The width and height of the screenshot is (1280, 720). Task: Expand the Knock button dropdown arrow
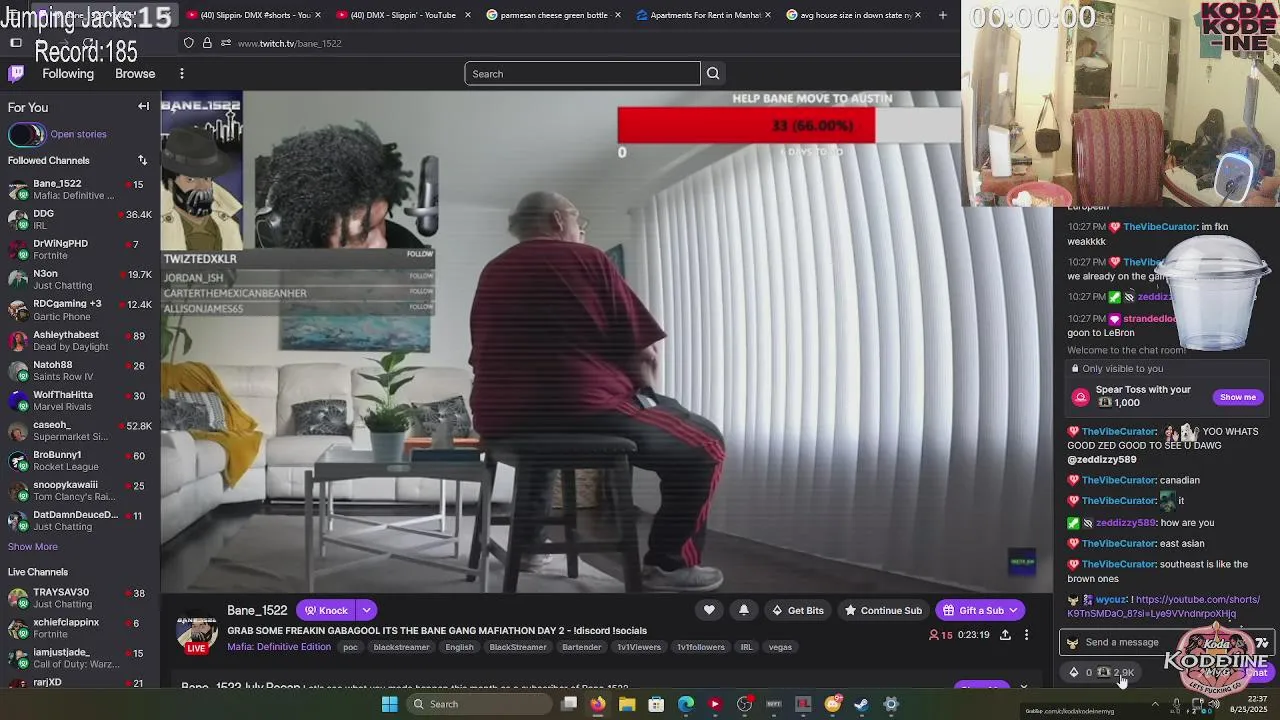(x=366, y=610)
